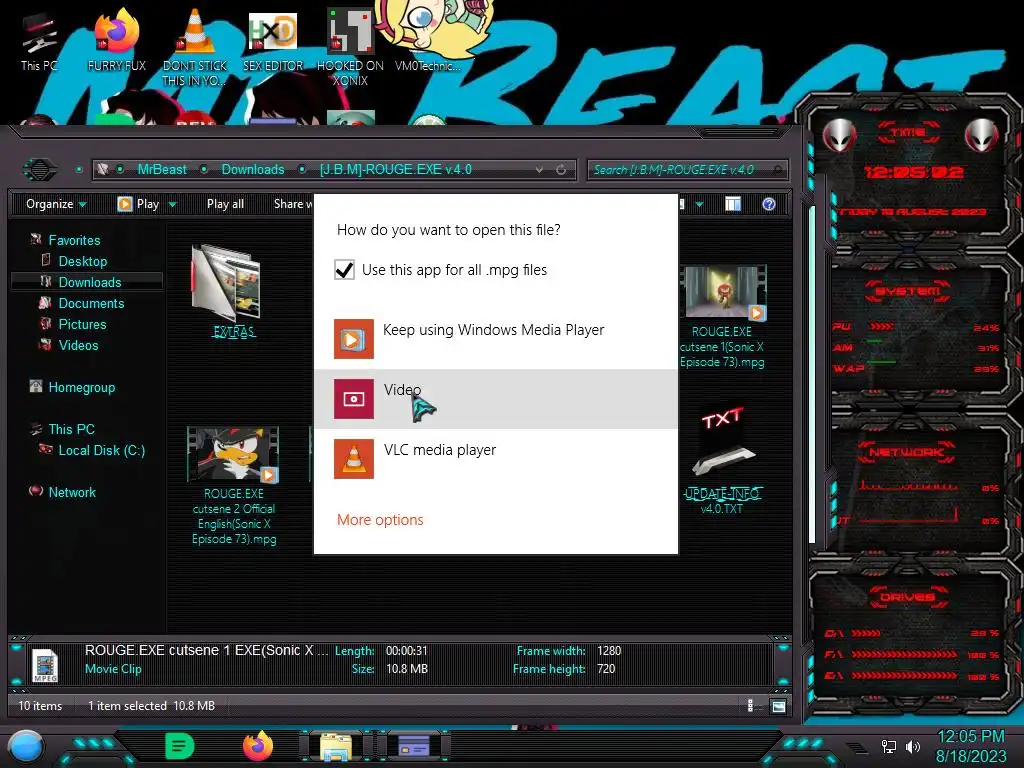Switch to large thumbnails view in status bar
This screenshot has height=768, width=1024.
(778, 706)
